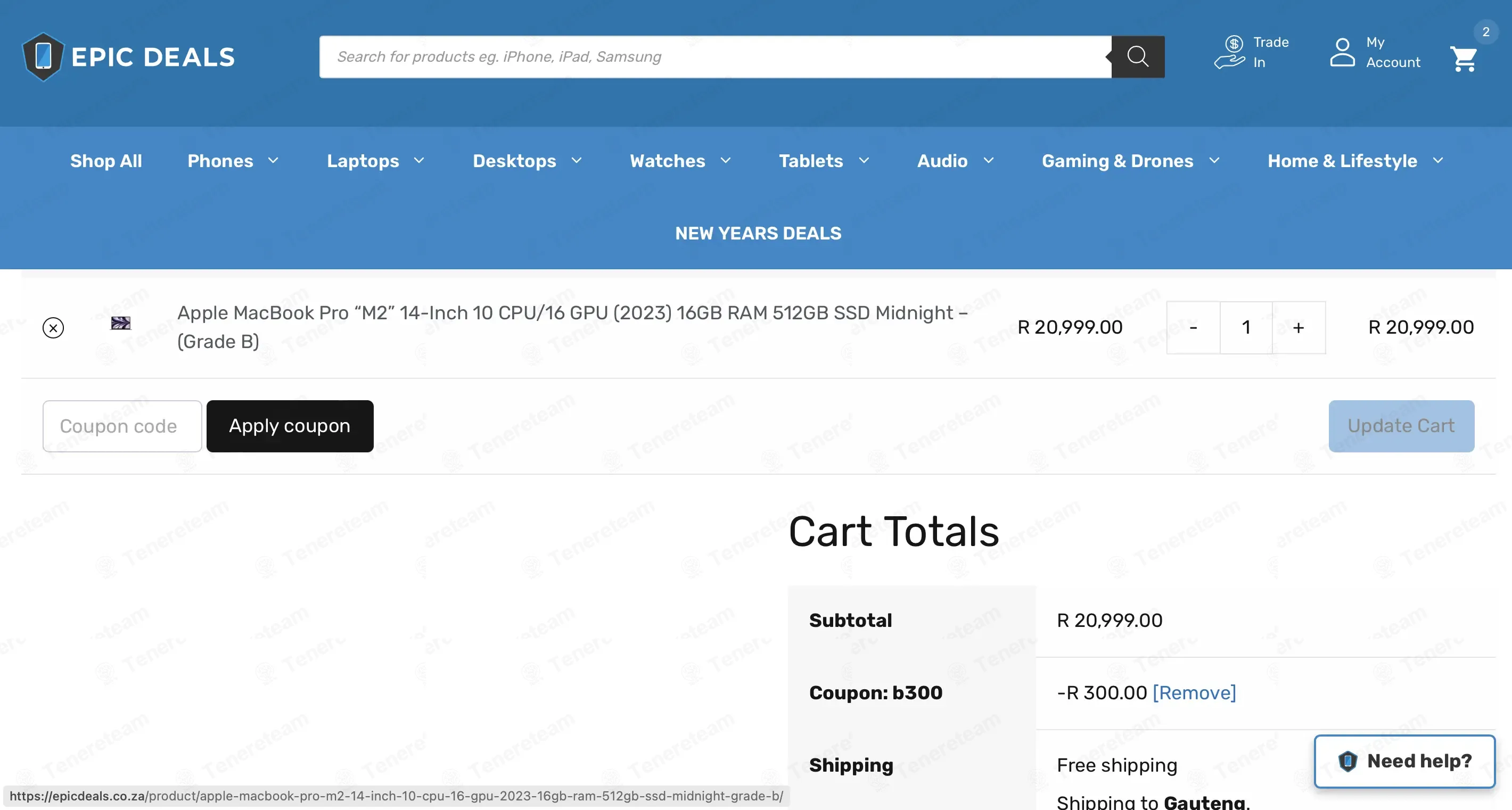This screenshot has height=810, width=1512.
Task: Expand the Home & Lifestyle chevron
Action: [1437, 161]
